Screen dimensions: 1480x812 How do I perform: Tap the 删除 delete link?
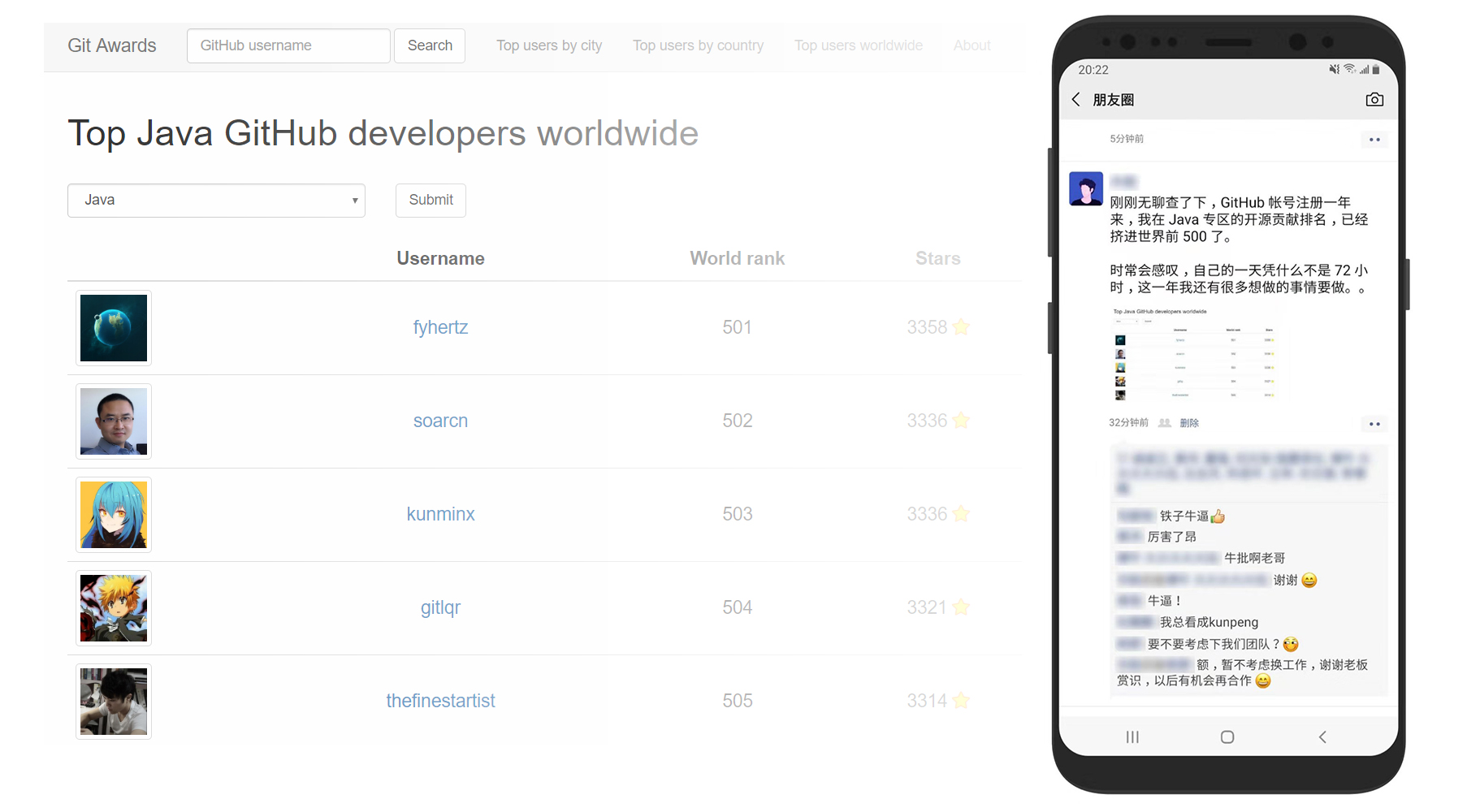(x=1189, y=423)
